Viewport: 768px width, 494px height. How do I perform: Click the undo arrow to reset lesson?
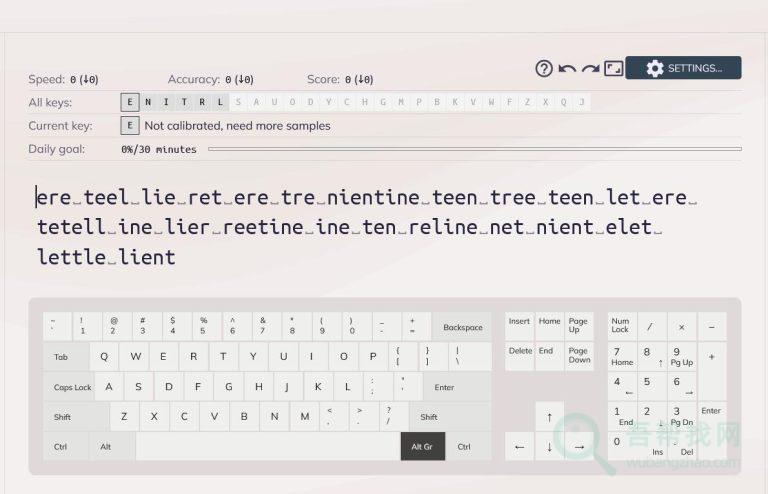tap(567, 68)
